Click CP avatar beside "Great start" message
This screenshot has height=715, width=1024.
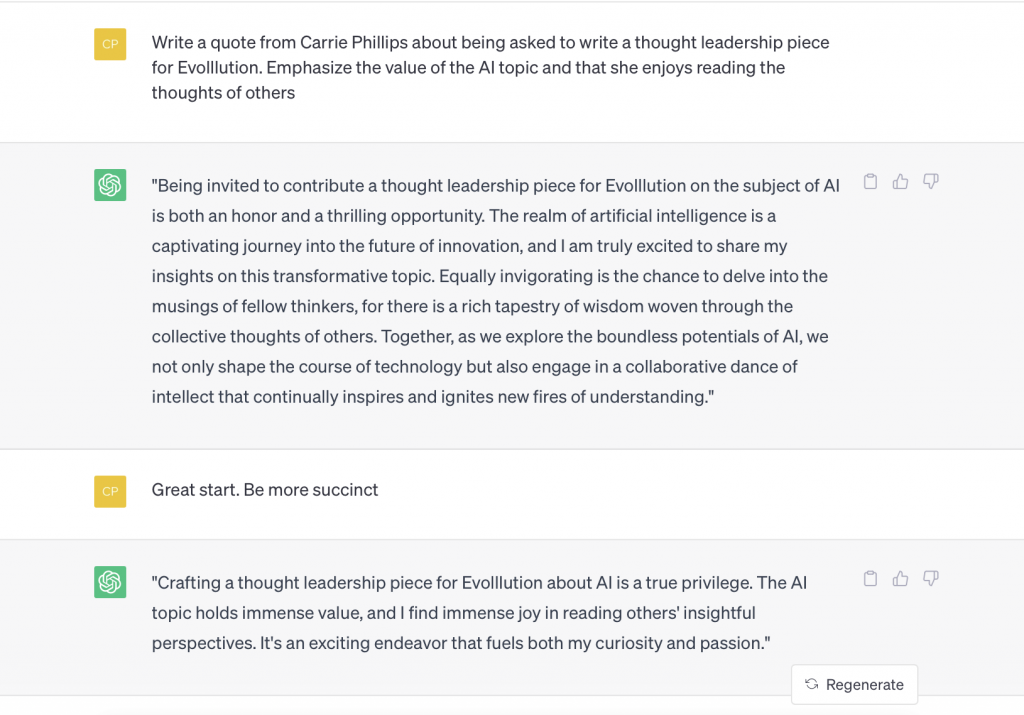click(x=110, y=491)
